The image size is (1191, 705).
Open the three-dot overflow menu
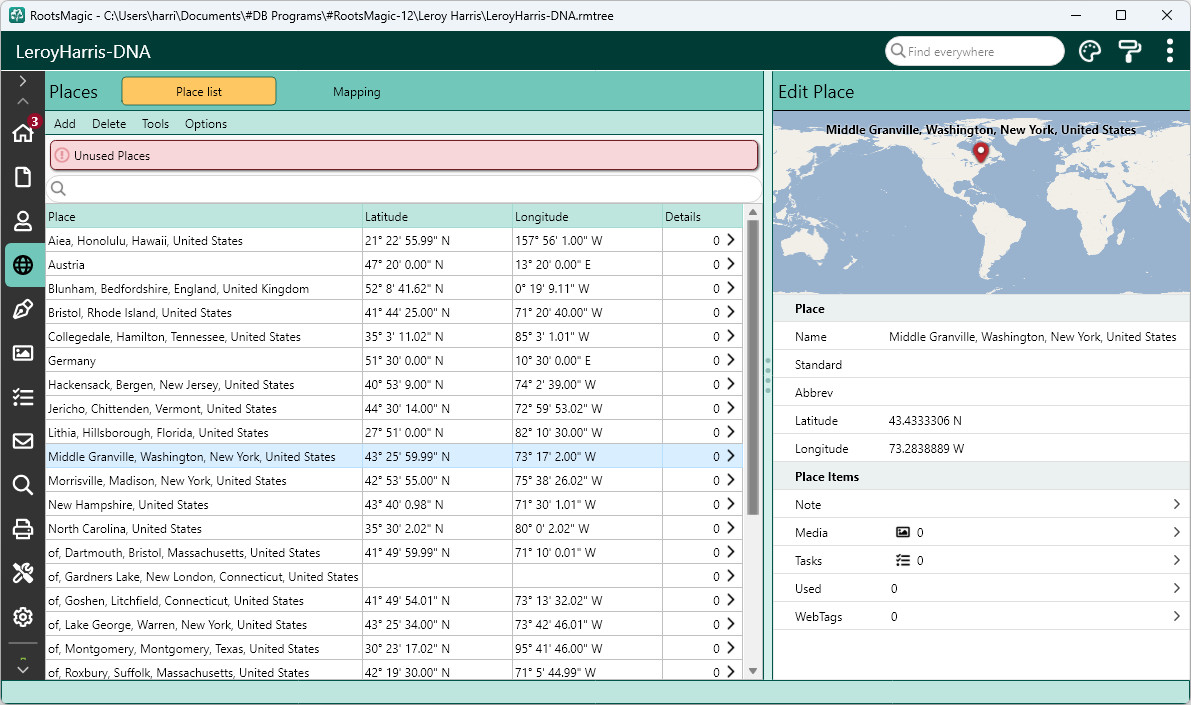[x=1170, y=51]
